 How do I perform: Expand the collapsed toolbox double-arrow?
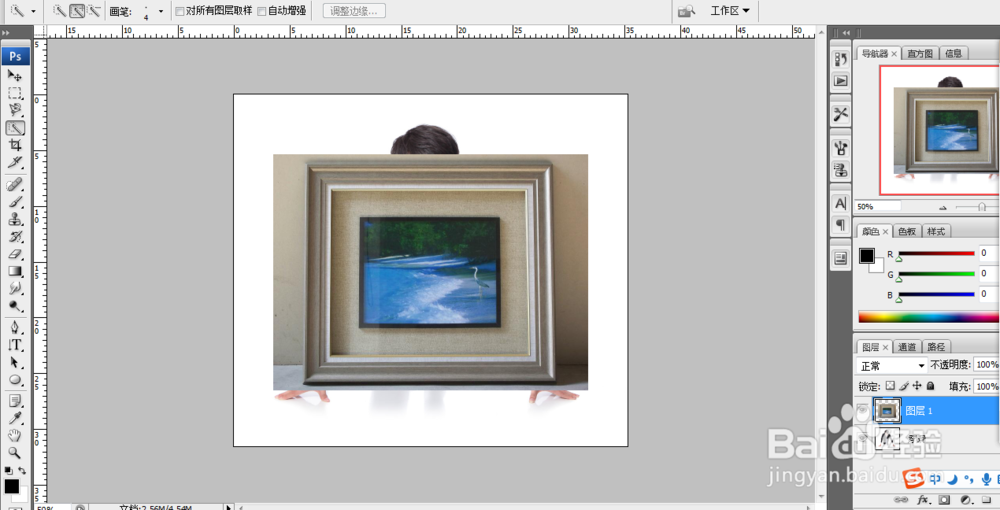[6, 33]
